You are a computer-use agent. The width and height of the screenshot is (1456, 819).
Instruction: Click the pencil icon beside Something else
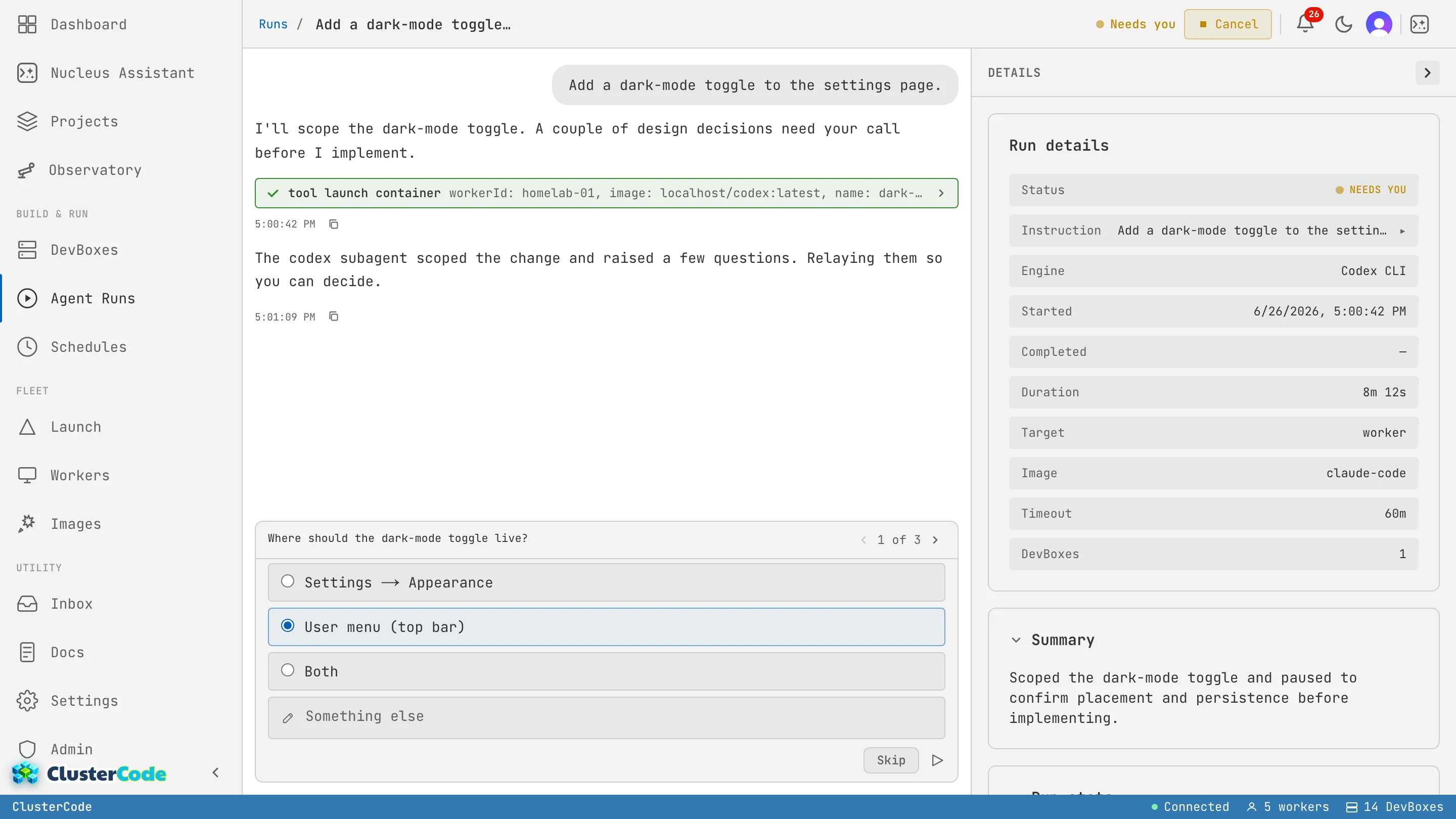pyautogui.click(x=288, y=718)
